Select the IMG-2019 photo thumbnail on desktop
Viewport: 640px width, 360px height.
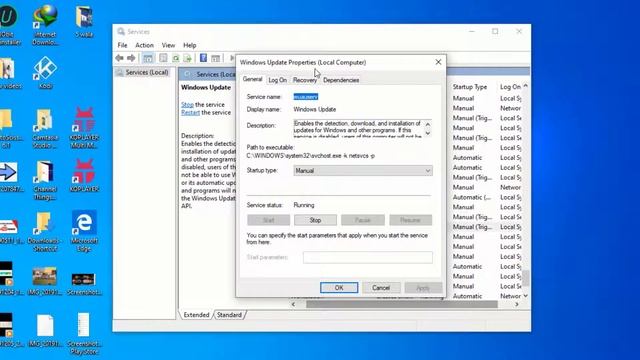coord(45,280)
